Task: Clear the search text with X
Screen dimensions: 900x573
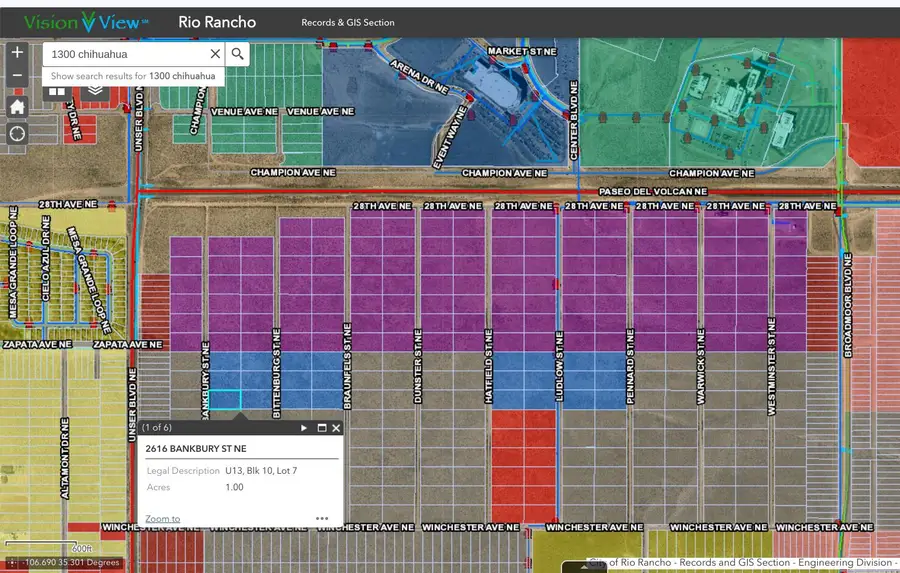Action: coord(215,54)
